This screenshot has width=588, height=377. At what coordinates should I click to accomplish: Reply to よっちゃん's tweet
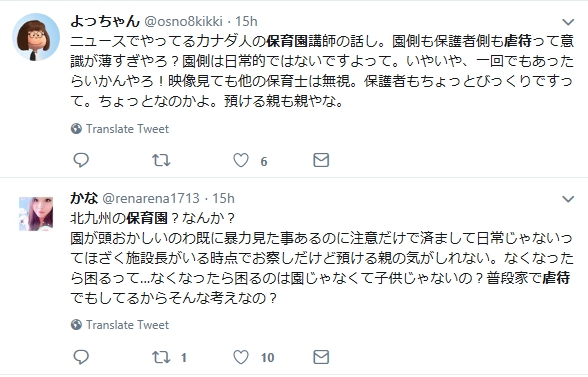pos(81,160)
